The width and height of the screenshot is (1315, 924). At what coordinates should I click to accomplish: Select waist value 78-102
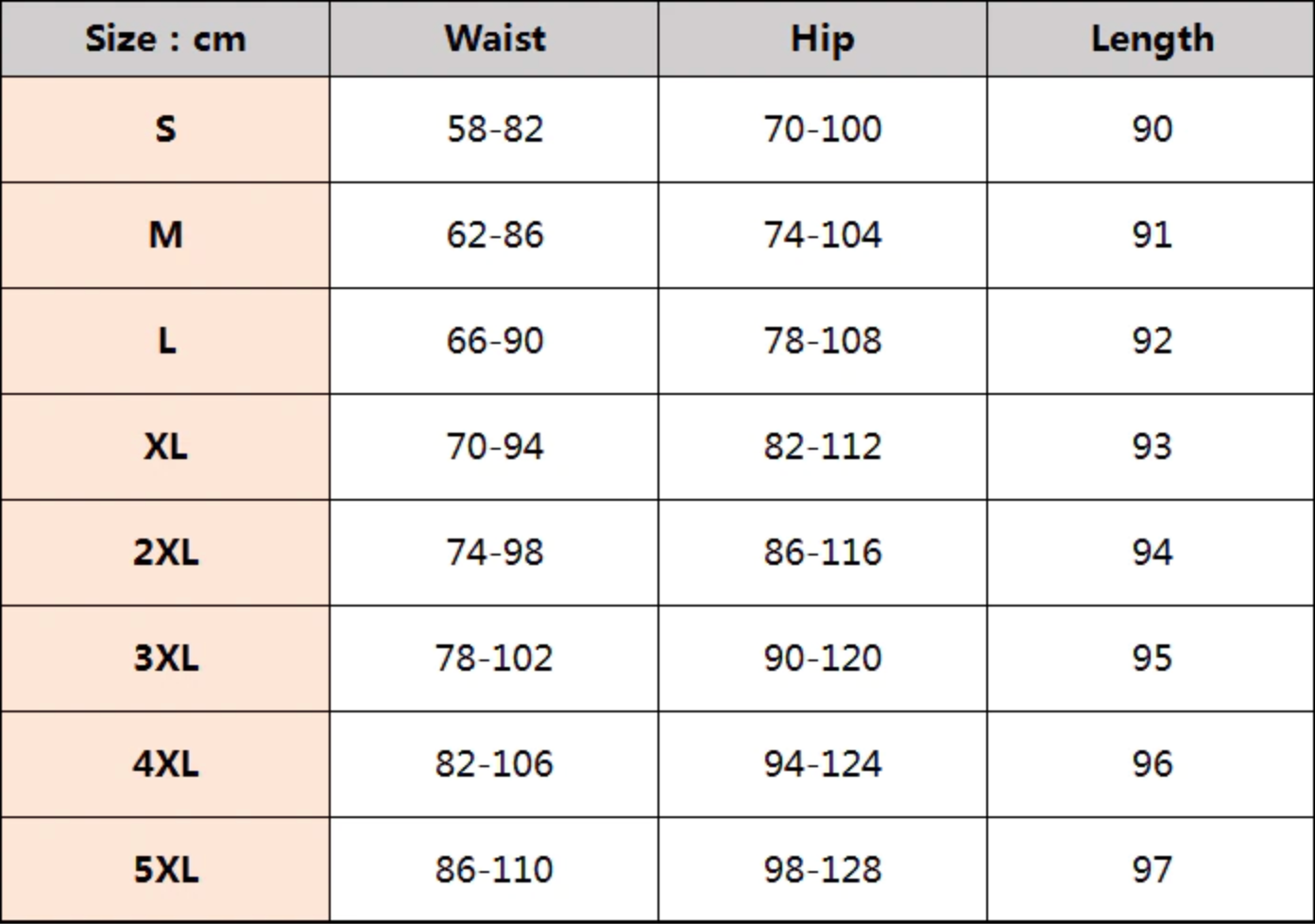[494, 658]
